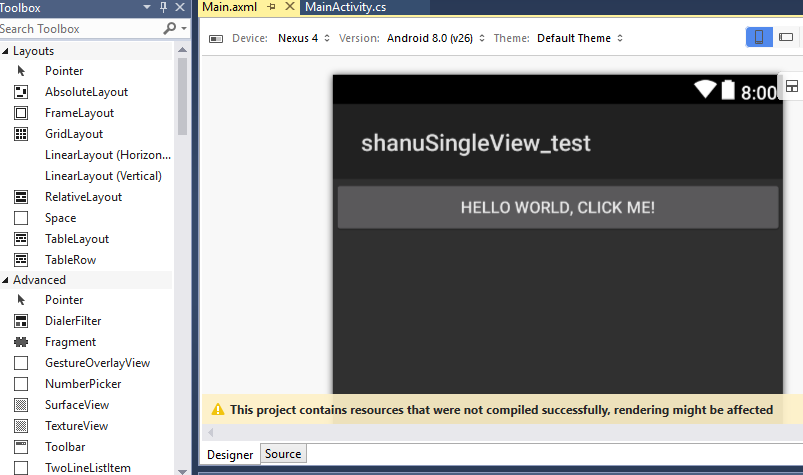803x475 pixels.
Task: Choose the NumberPicker icon
Action: click(x=21, y=383)
